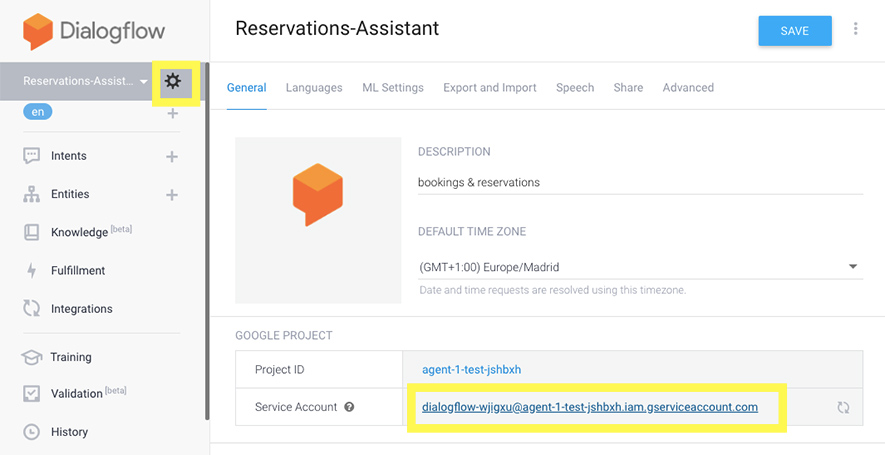
Task: Click the Fulfillment lightning bolt icon
Action: coord(32,270)
